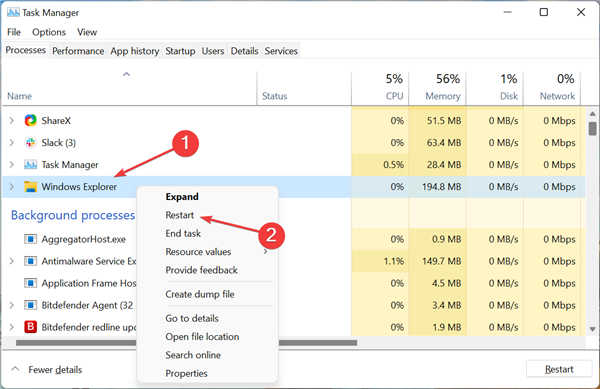Select the Processes tab

click(26, 50)
